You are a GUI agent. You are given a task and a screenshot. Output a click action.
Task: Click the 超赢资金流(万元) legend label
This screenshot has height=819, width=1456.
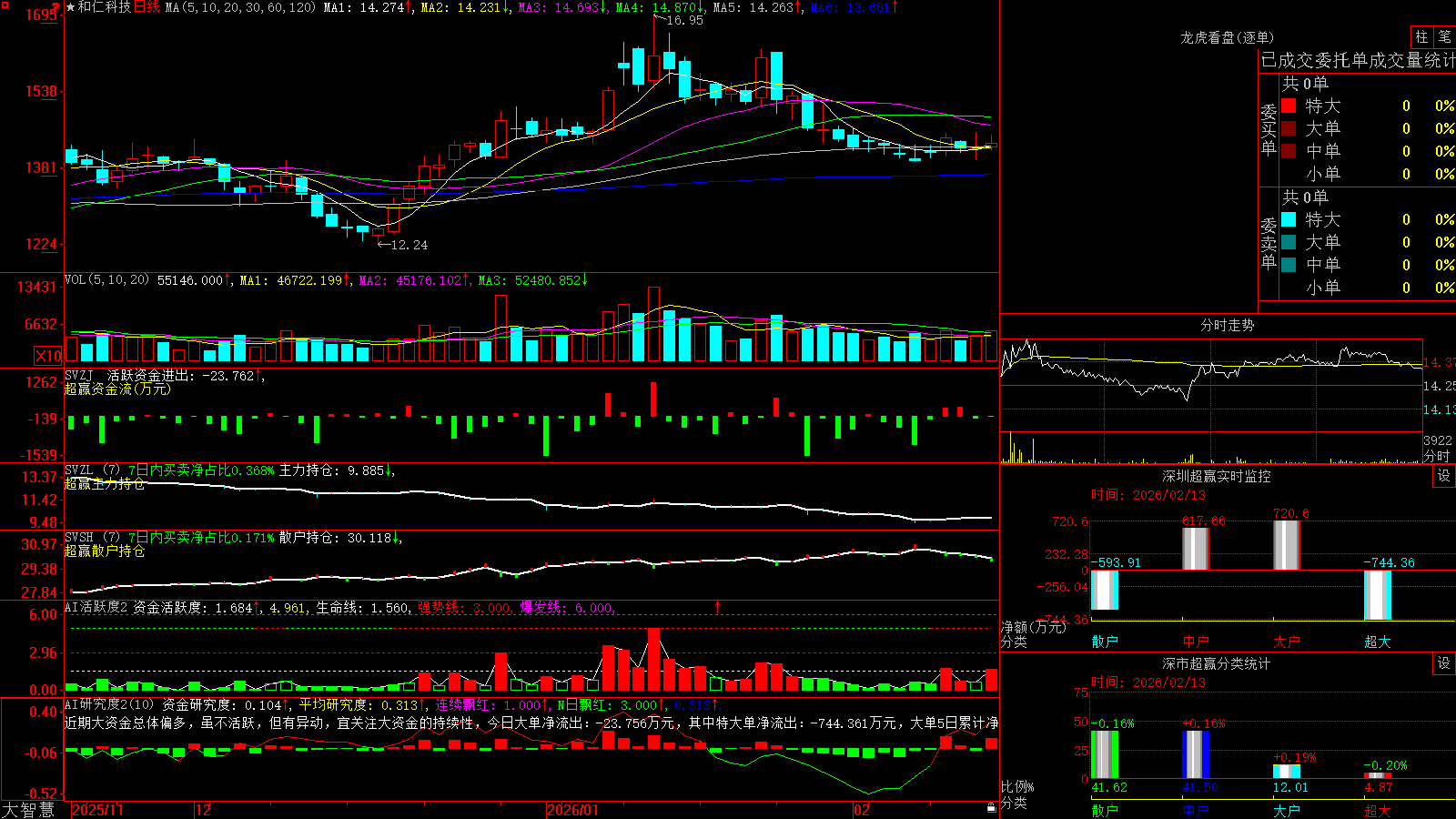pyautogui.click(x=117, y=389)
